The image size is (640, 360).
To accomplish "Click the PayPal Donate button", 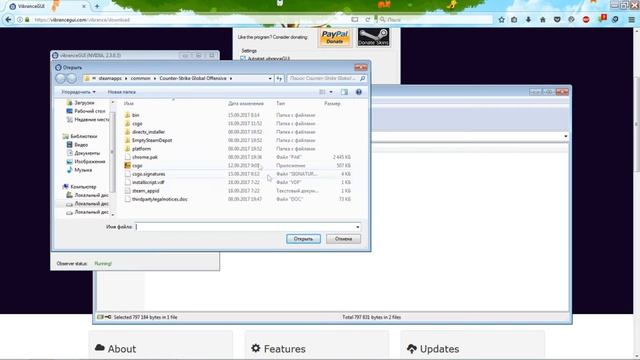I will [x=335, y=37].
